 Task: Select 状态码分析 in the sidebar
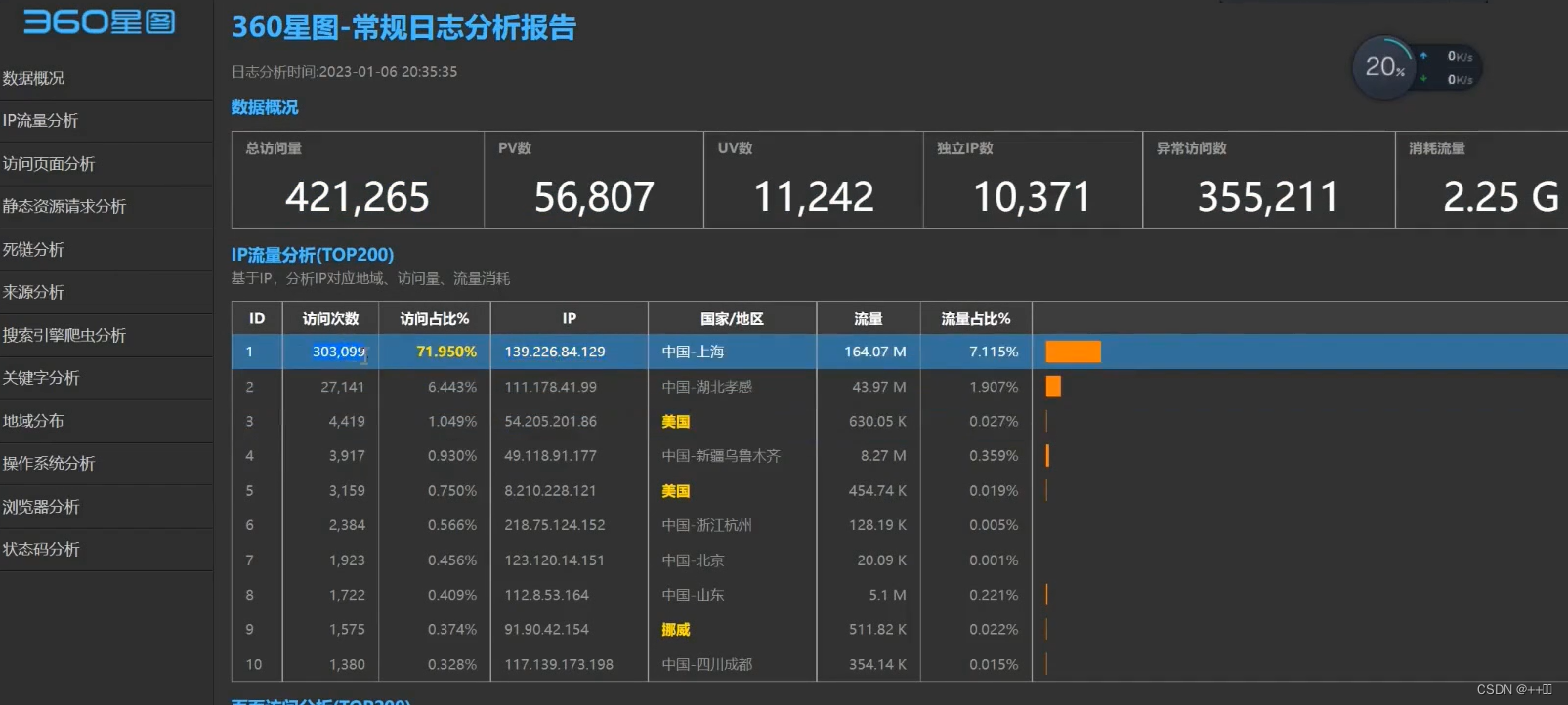coord(41,550)
